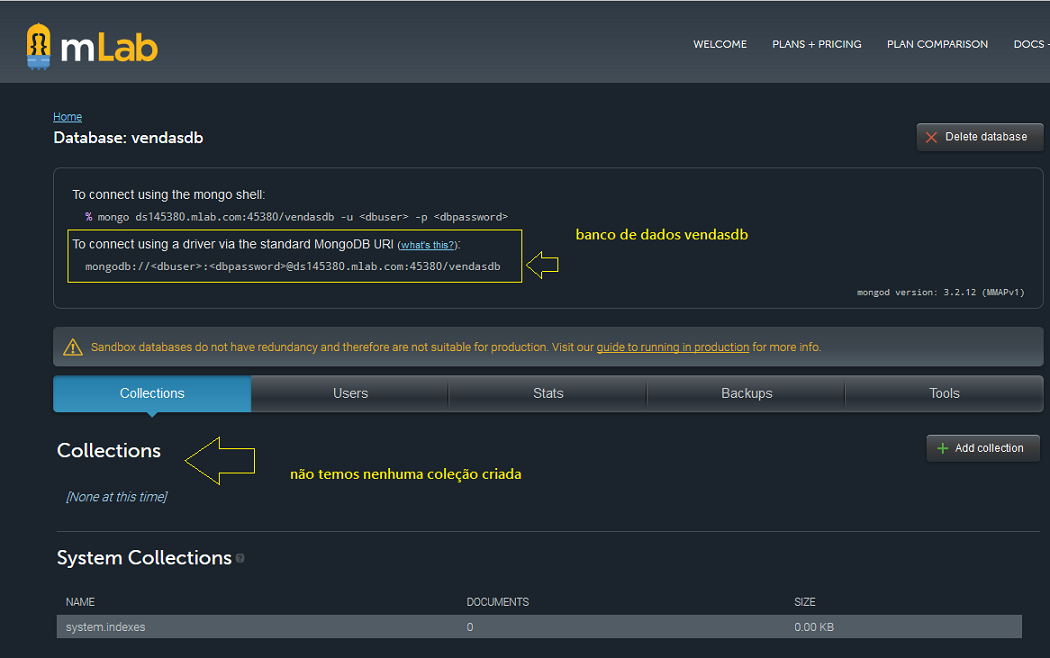Click the sandbox warning triangle icon

click(72, 347)
